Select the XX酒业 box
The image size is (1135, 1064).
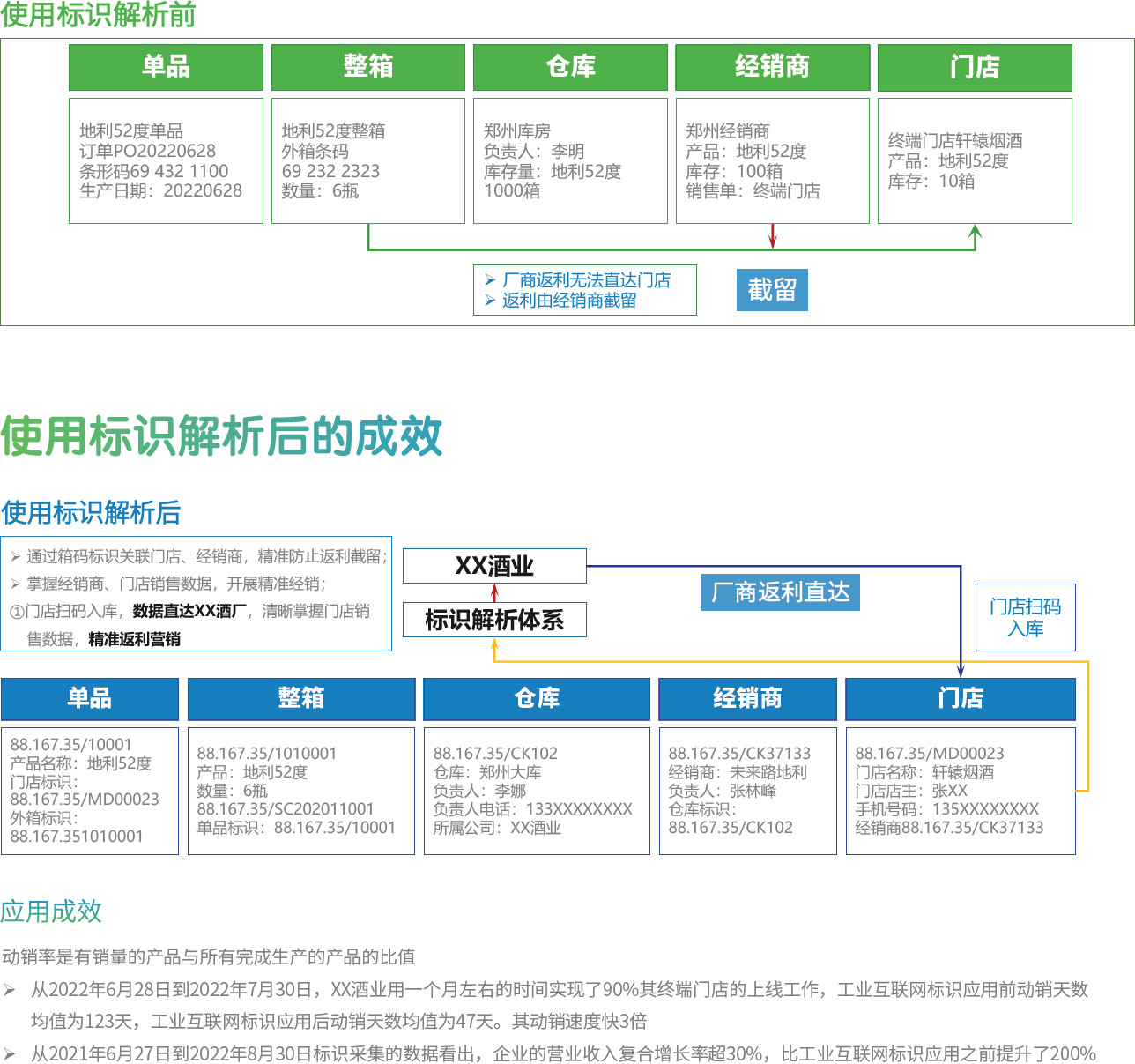click(494, 566)
